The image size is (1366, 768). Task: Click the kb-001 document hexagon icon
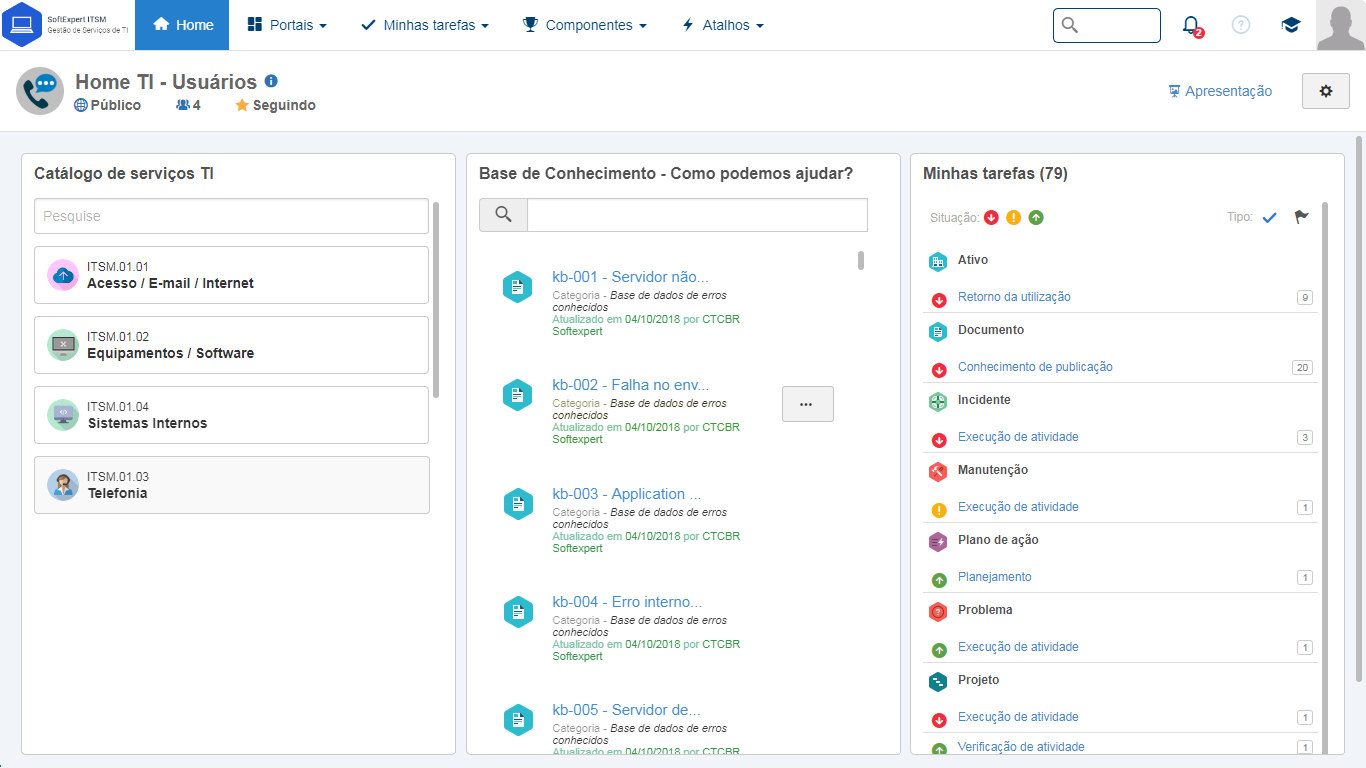(x=517, y=287)
